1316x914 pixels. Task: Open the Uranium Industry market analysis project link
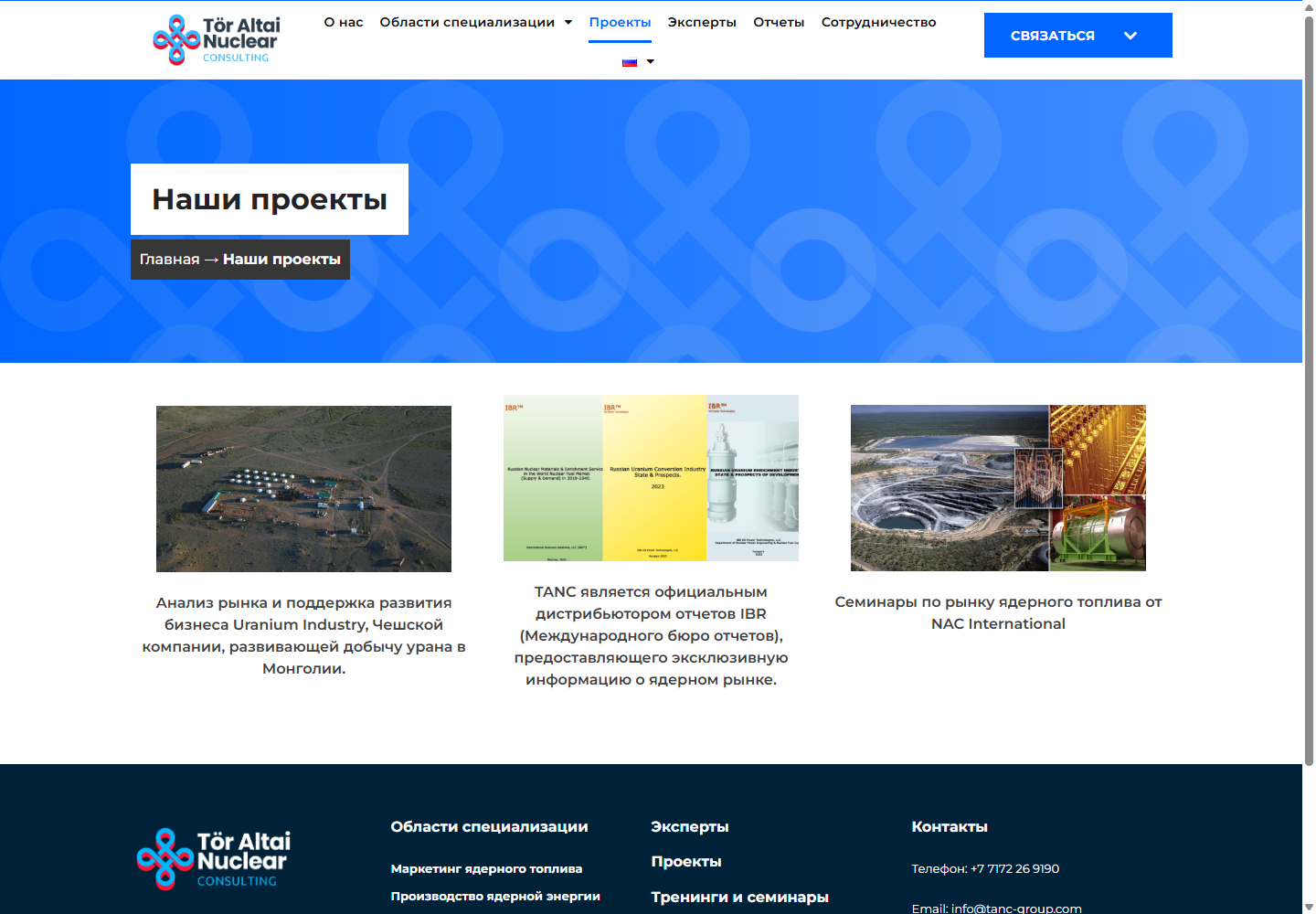[x=303, y=636]
